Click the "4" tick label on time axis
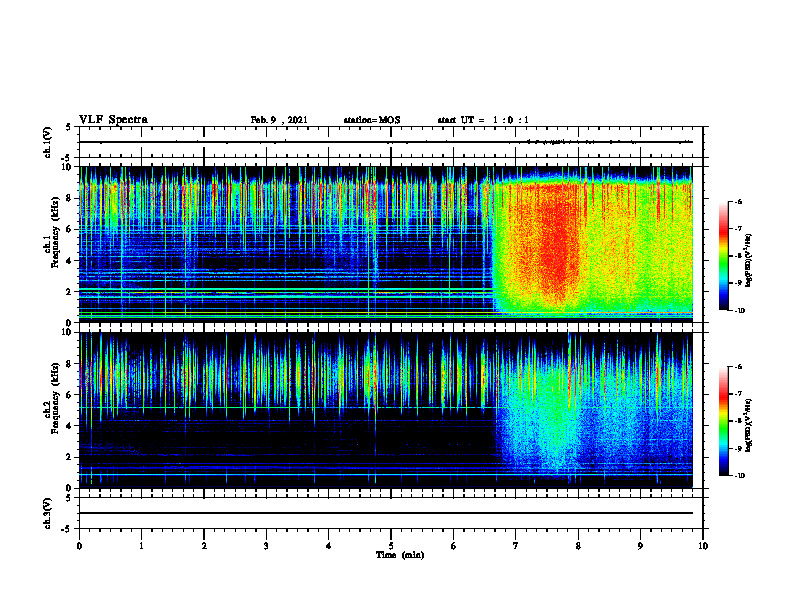The height and width of the screenshot is (612, 792). tap(329, 546)
